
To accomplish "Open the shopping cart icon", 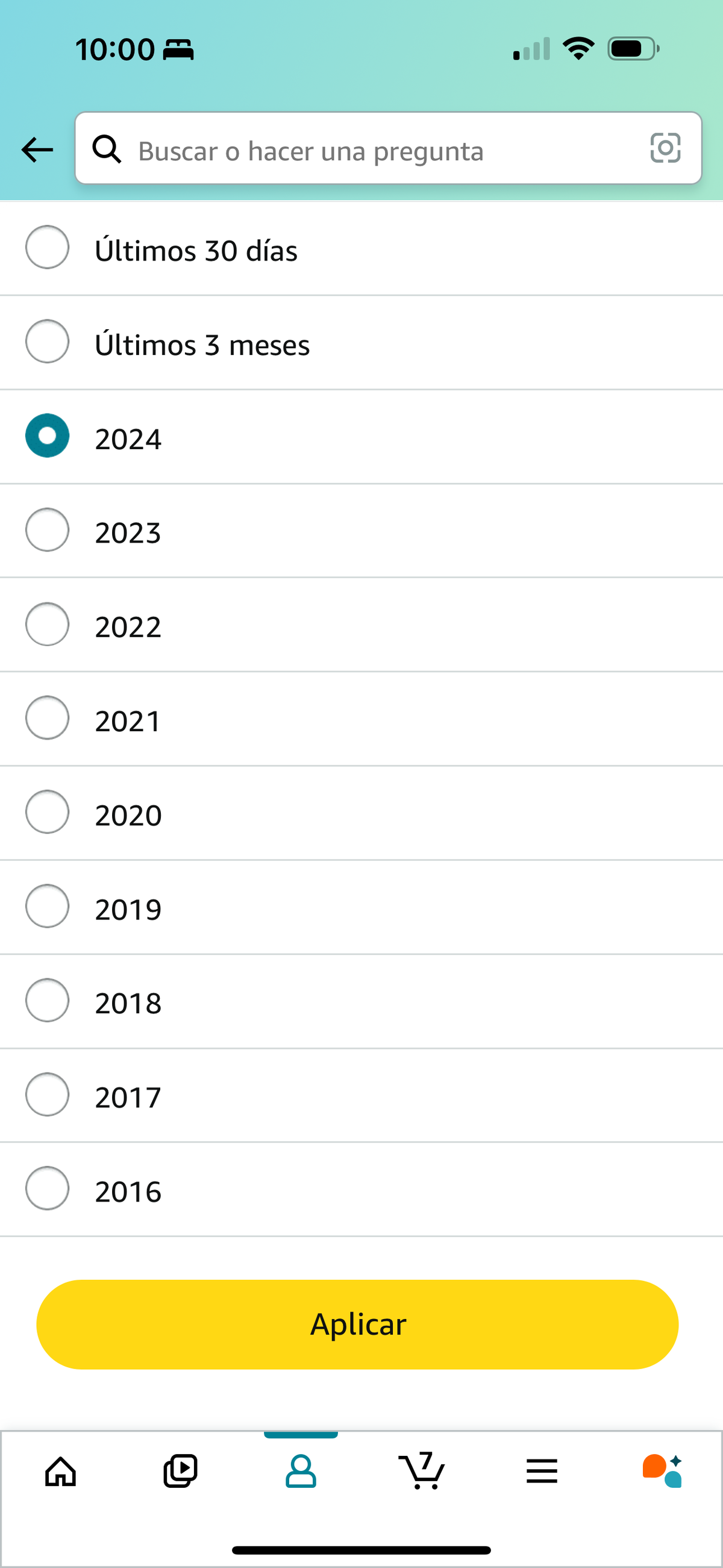I will (421, 1472).
